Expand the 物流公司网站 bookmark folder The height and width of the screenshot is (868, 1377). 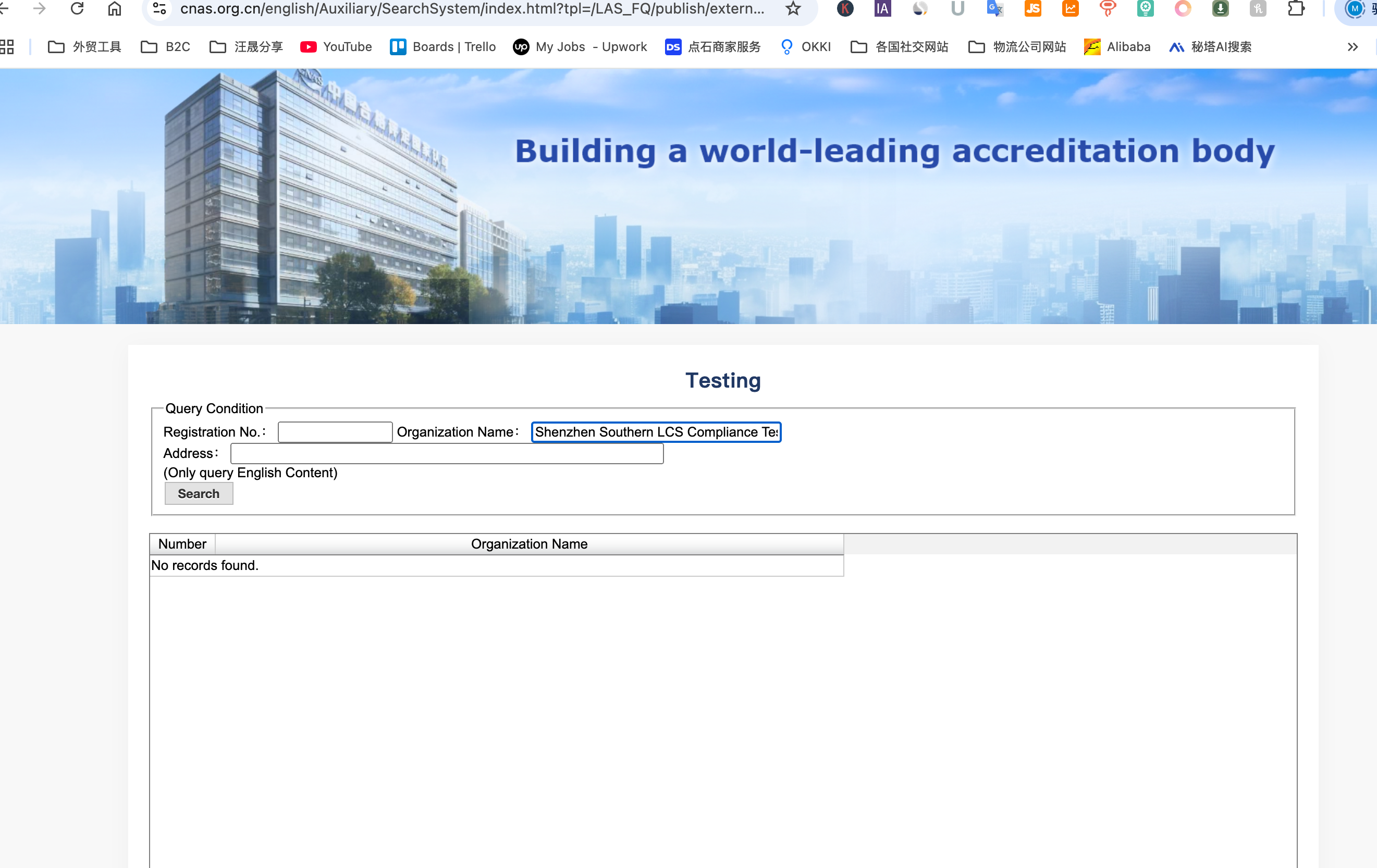tap(1017, 47)
